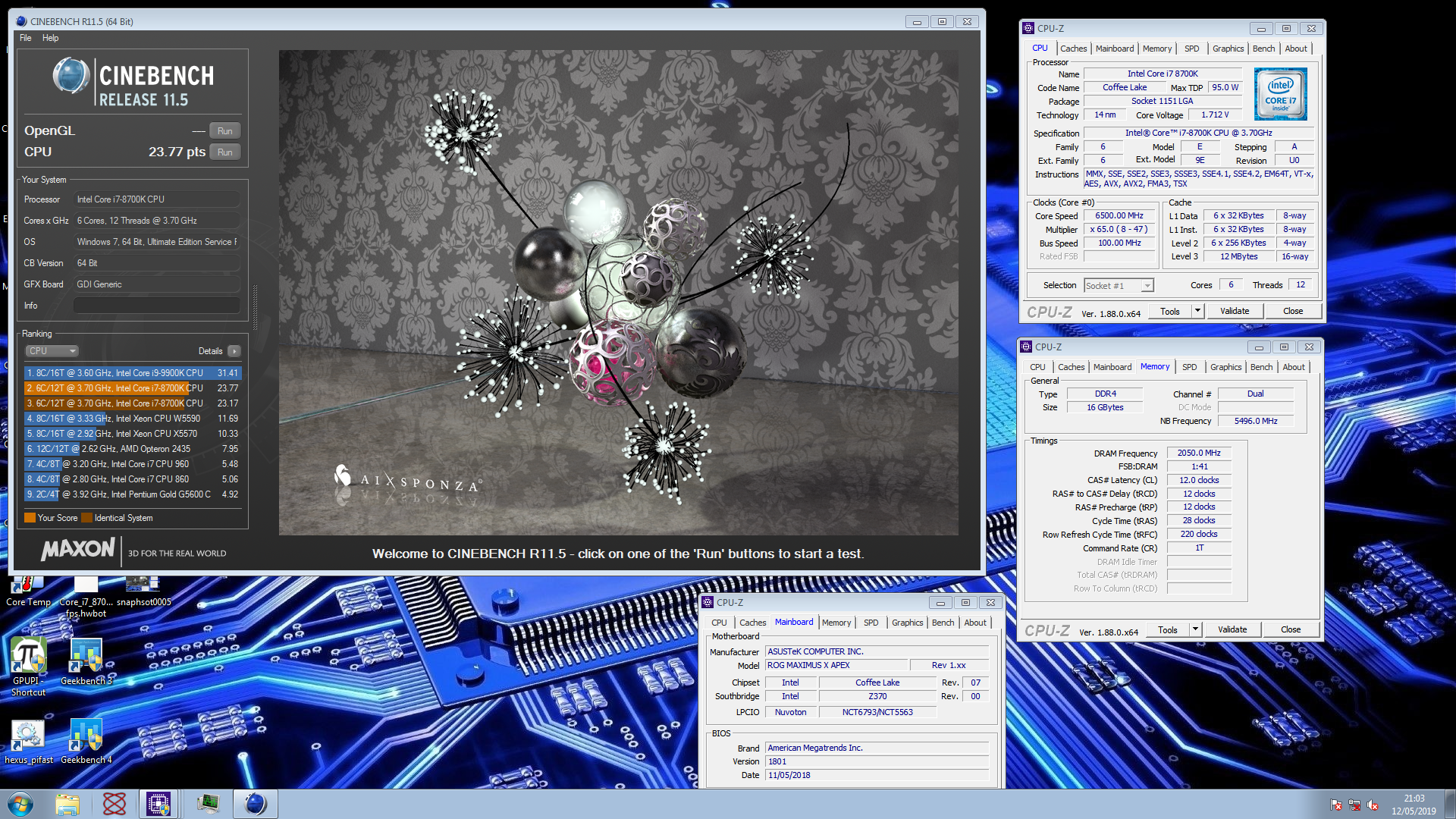Select ranking row AMD Opteron 2435
This screenshot has height=819, width=1456.
[133, 449]
